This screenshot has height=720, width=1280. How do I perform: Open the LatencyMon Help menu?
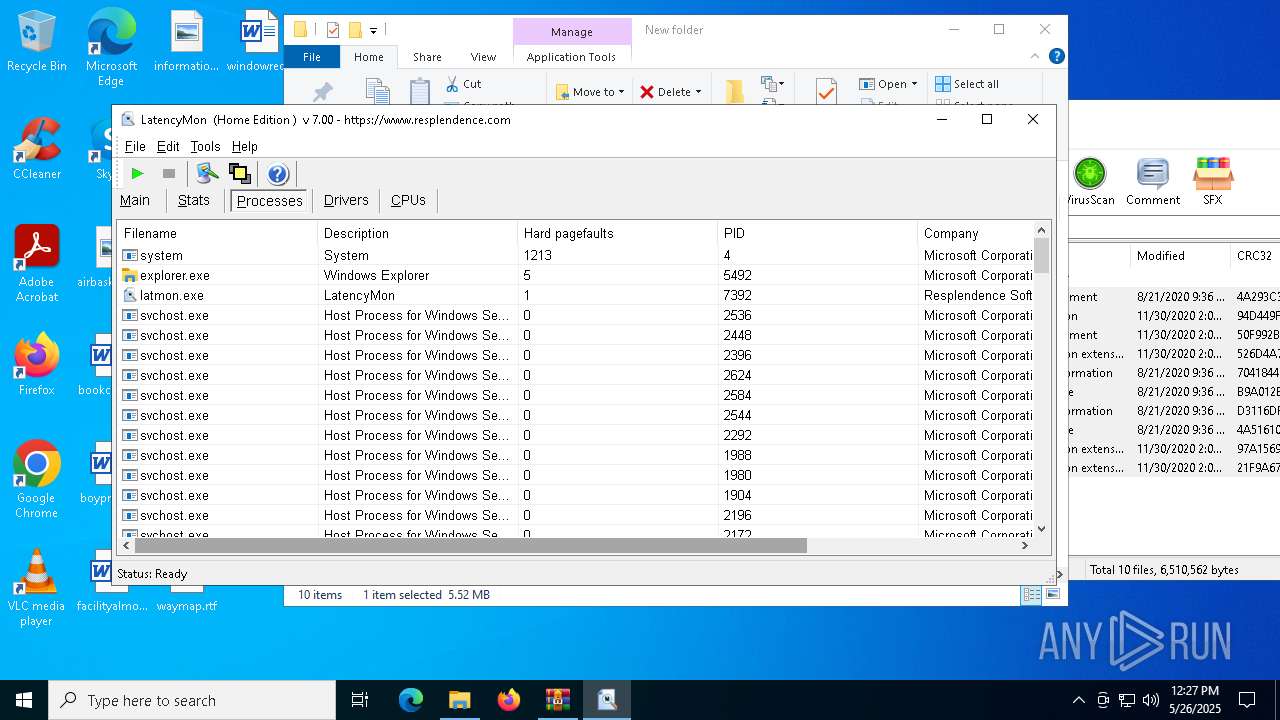pyautogui.click(x=245, y=146)
